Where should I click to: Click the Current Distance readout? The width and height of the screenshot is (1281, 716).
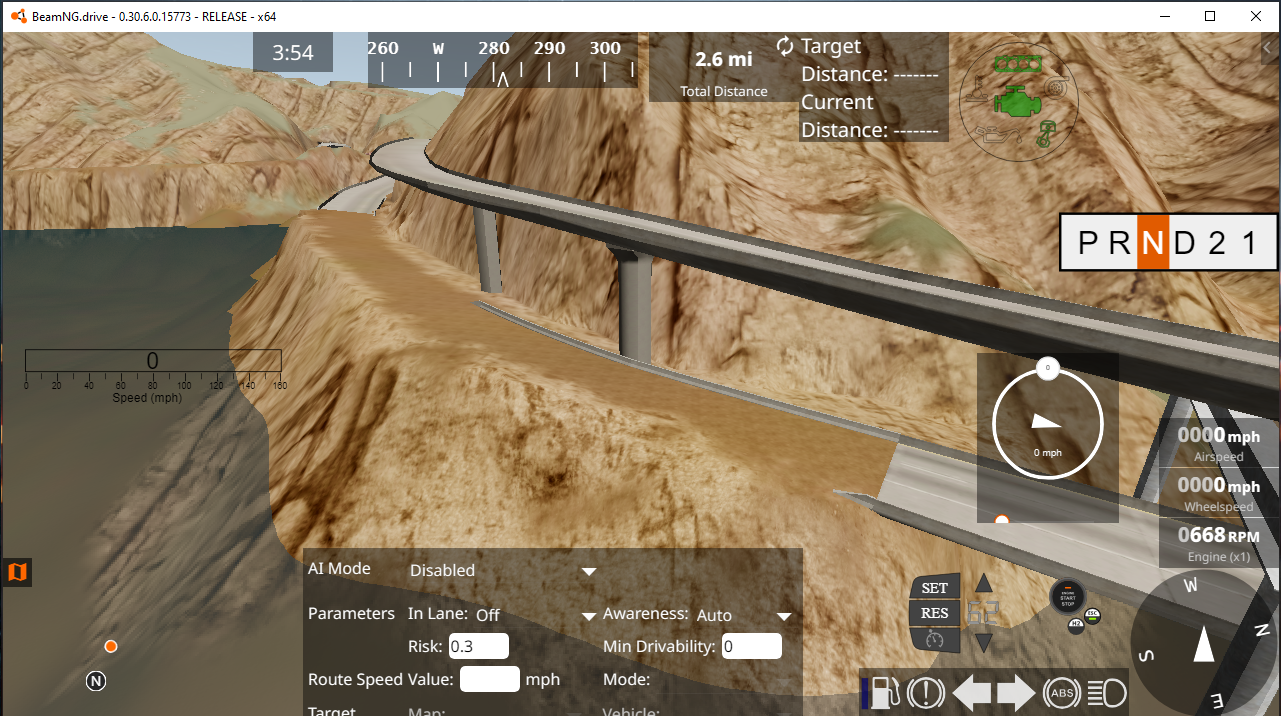(x=869, y=116)
